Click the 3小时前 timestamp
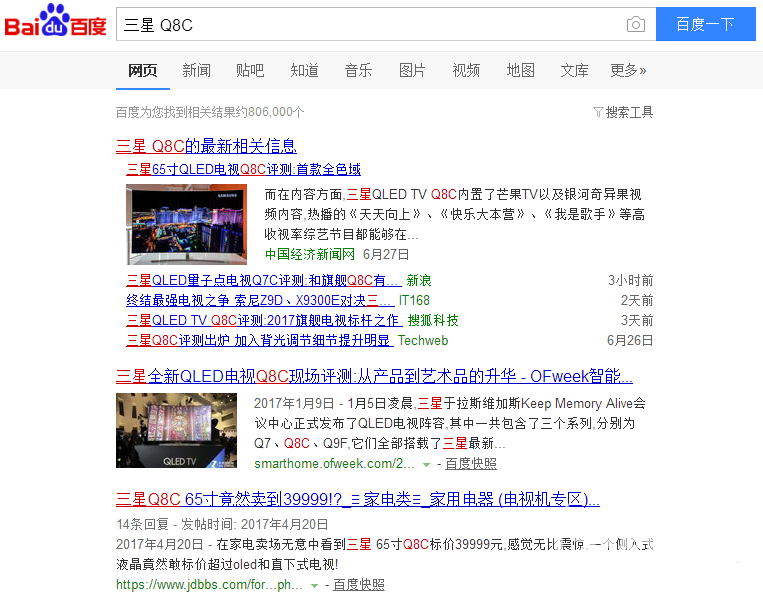Viewport: 763px width, 602px height. 630,280
